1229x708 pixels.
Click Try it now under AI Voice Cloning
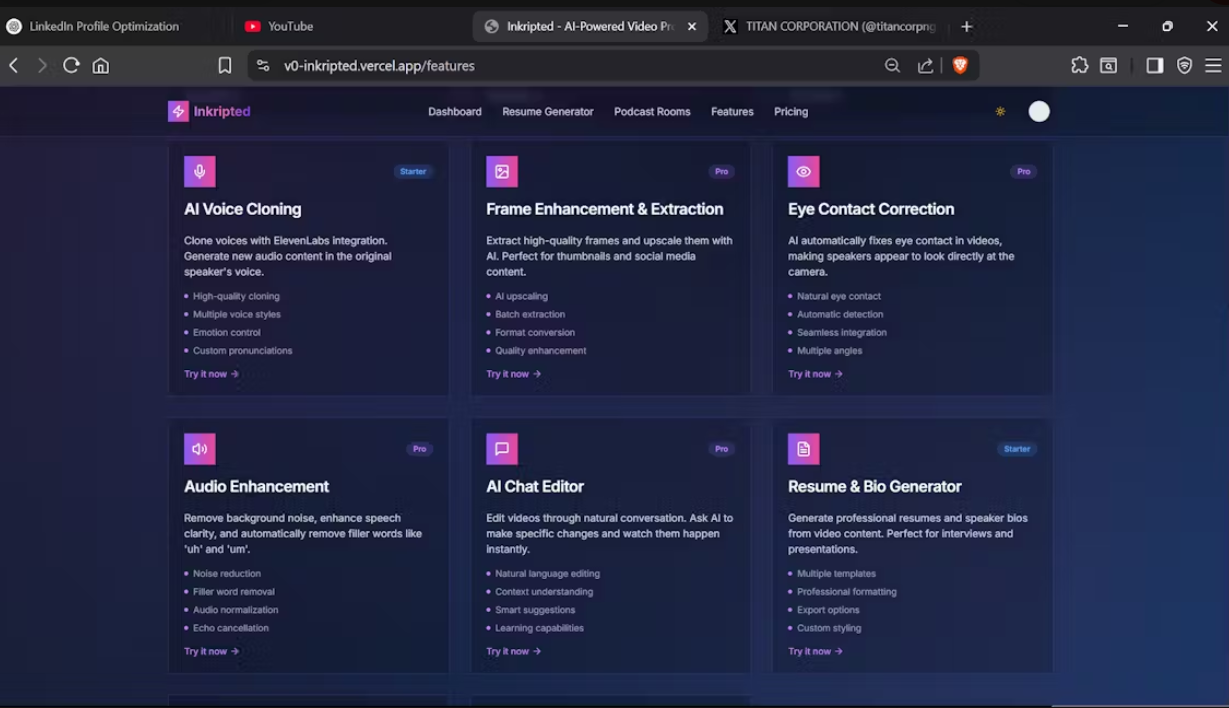[x=211, y=374]
